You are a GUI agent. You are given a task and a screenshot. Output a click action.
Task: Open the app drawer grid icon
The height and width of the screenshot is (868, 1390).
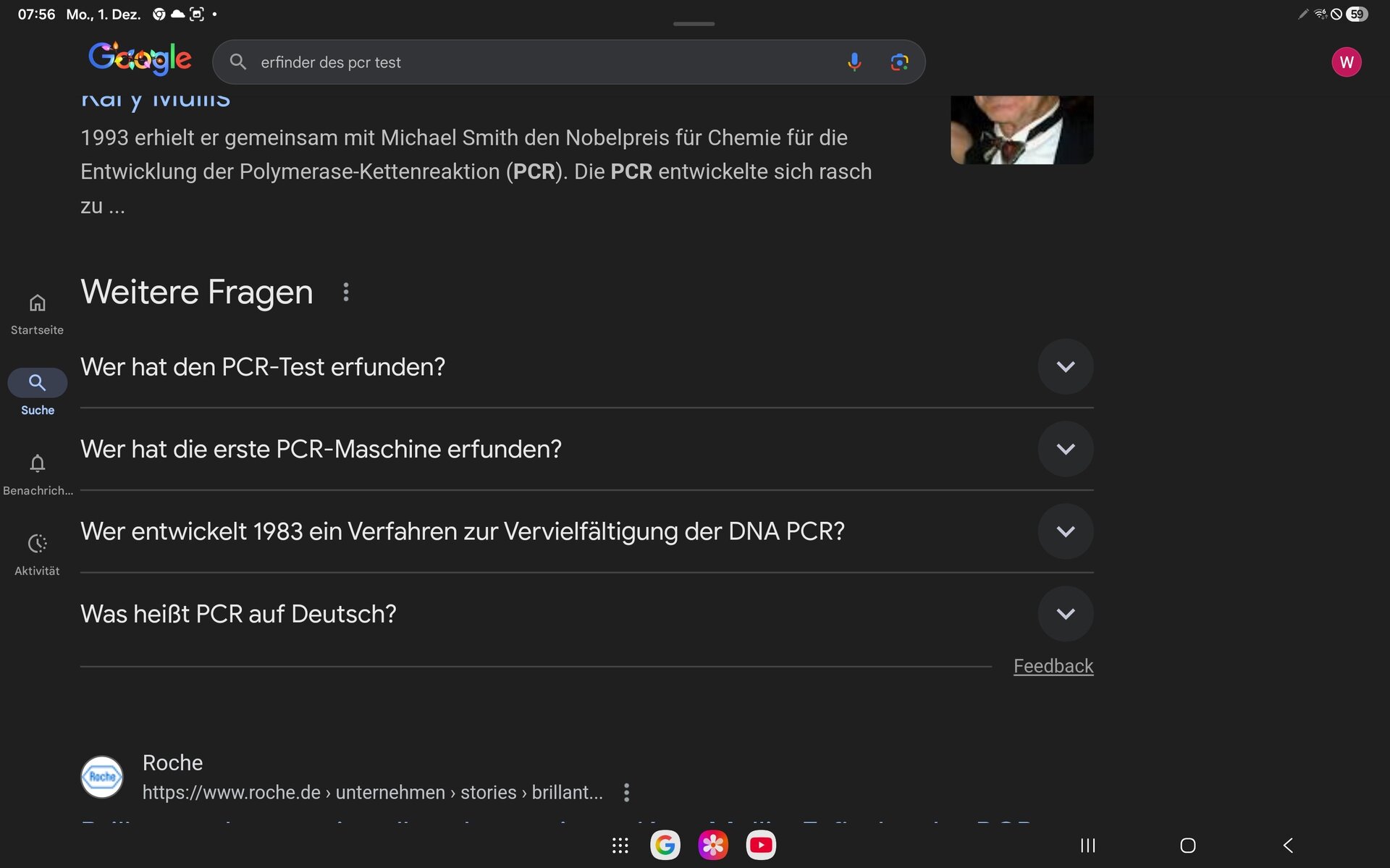620,846
